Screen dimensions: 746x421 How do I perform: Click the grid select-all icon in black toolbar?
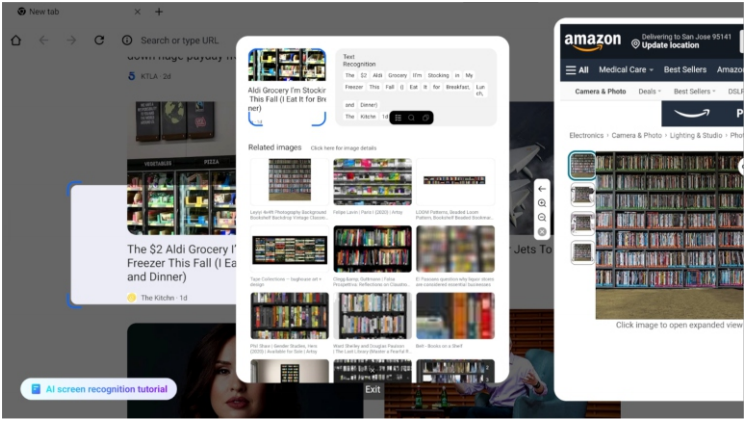[x=397, y=117]
